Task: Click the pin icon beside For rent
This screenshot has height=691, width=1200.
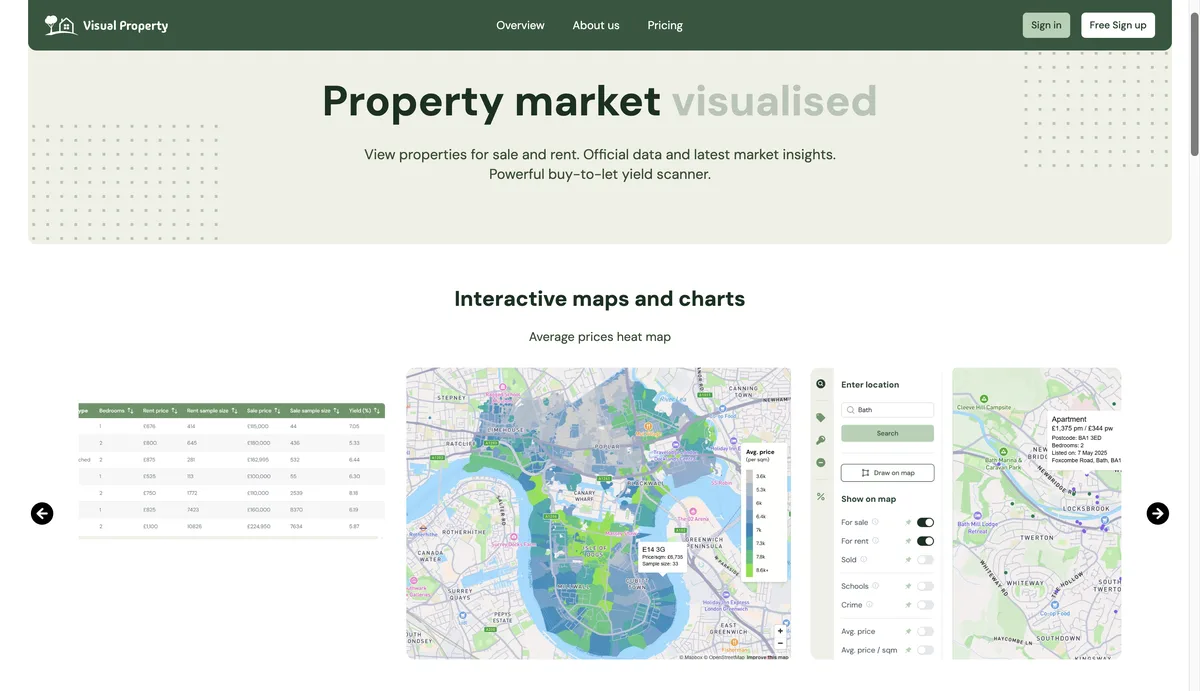Action: coord(908,541)
